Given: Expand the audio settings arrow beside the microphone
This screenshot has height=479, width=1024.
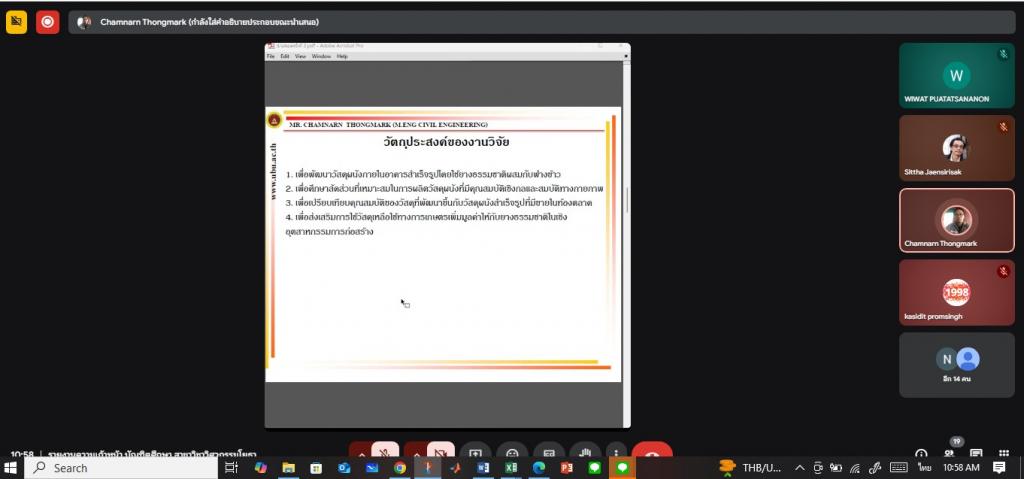Looking at the screenshot, I should point(361,453).
